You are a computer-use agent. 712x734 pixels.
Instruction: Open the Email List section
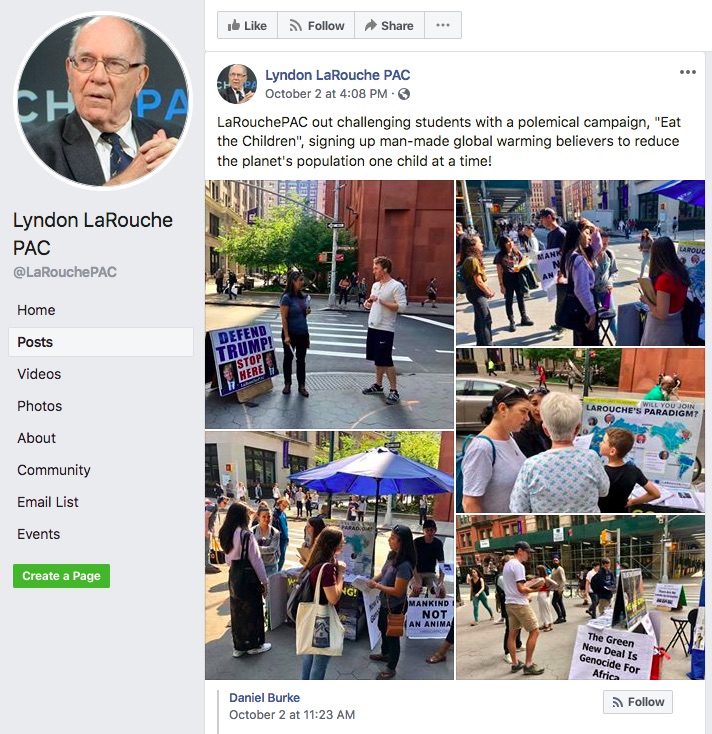48,502
